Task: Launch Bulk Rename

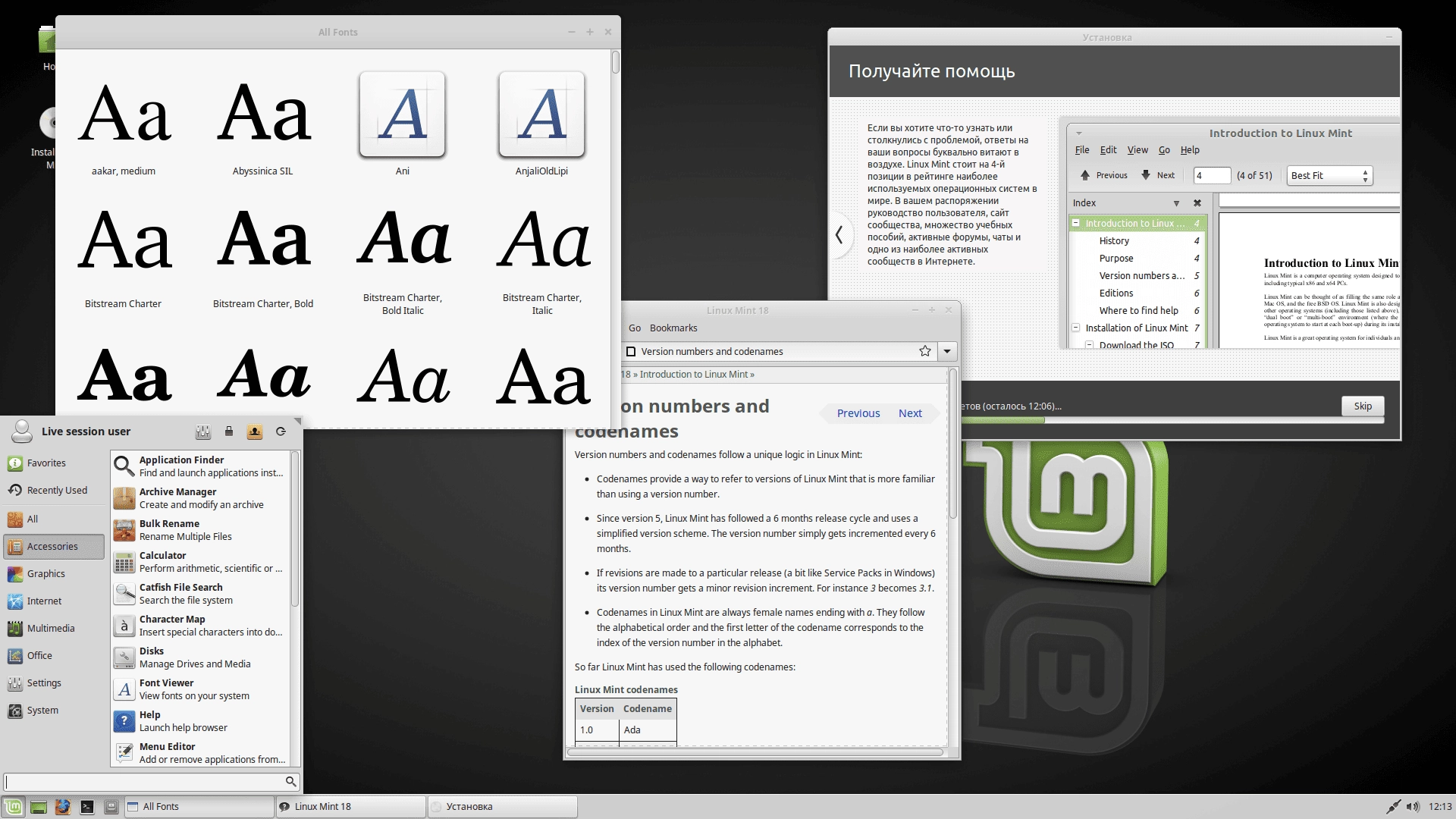Action: coord(200,530)
